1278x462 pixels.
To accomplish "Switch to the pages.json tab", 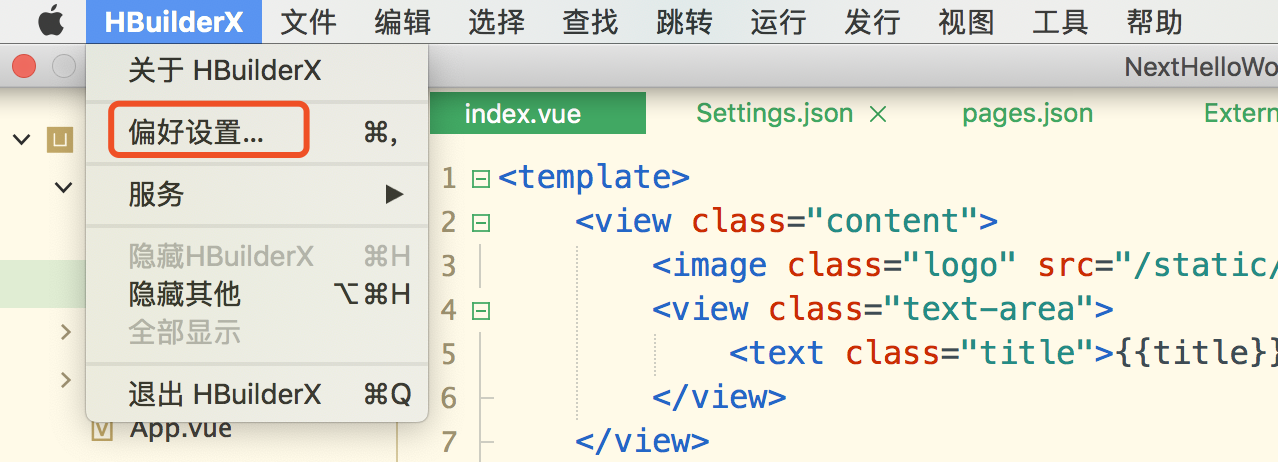I will (x=1027, y=114).
